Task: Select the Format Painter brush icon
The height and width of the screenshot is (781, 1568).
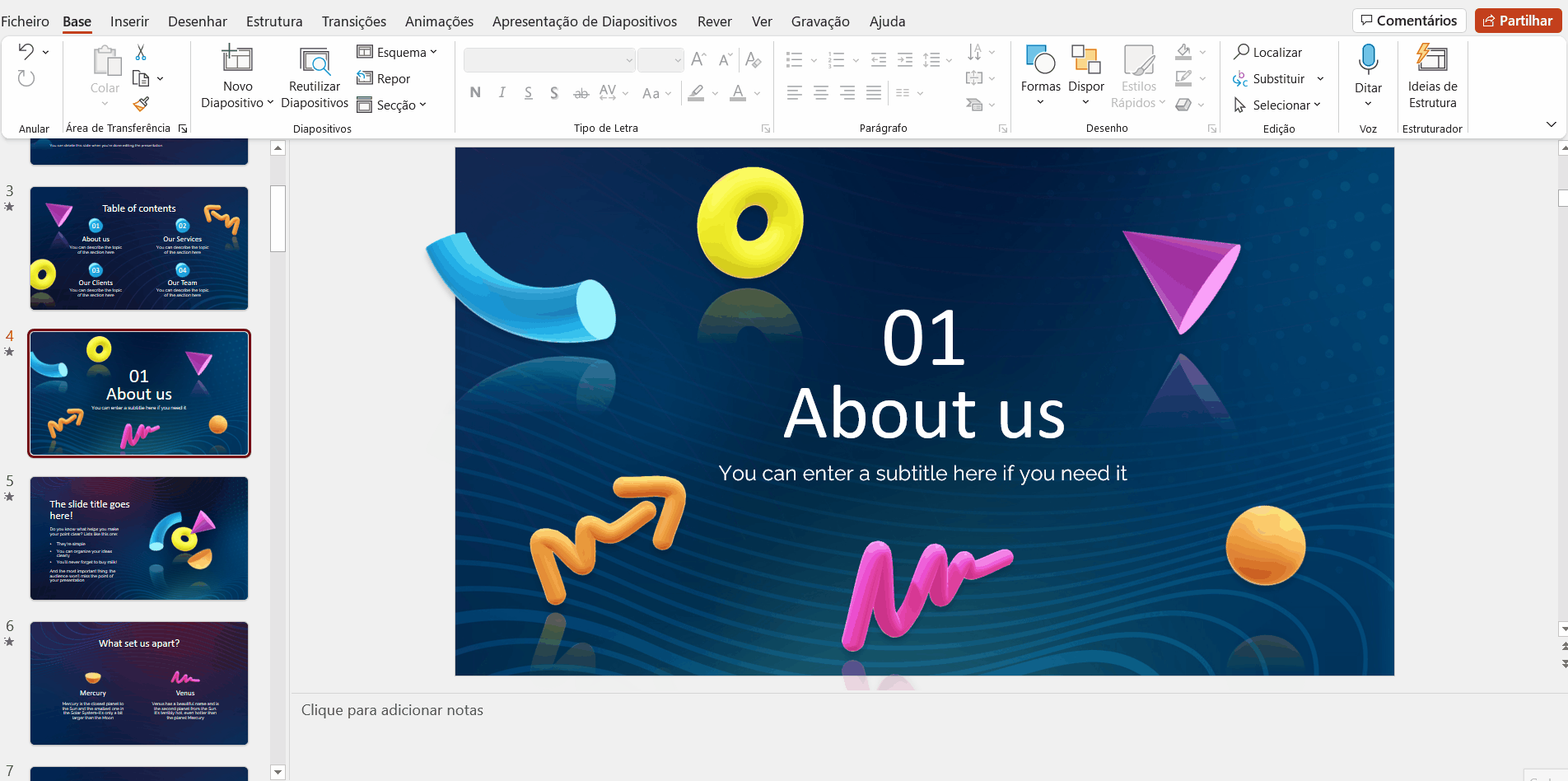Action: tap(141, 104)
